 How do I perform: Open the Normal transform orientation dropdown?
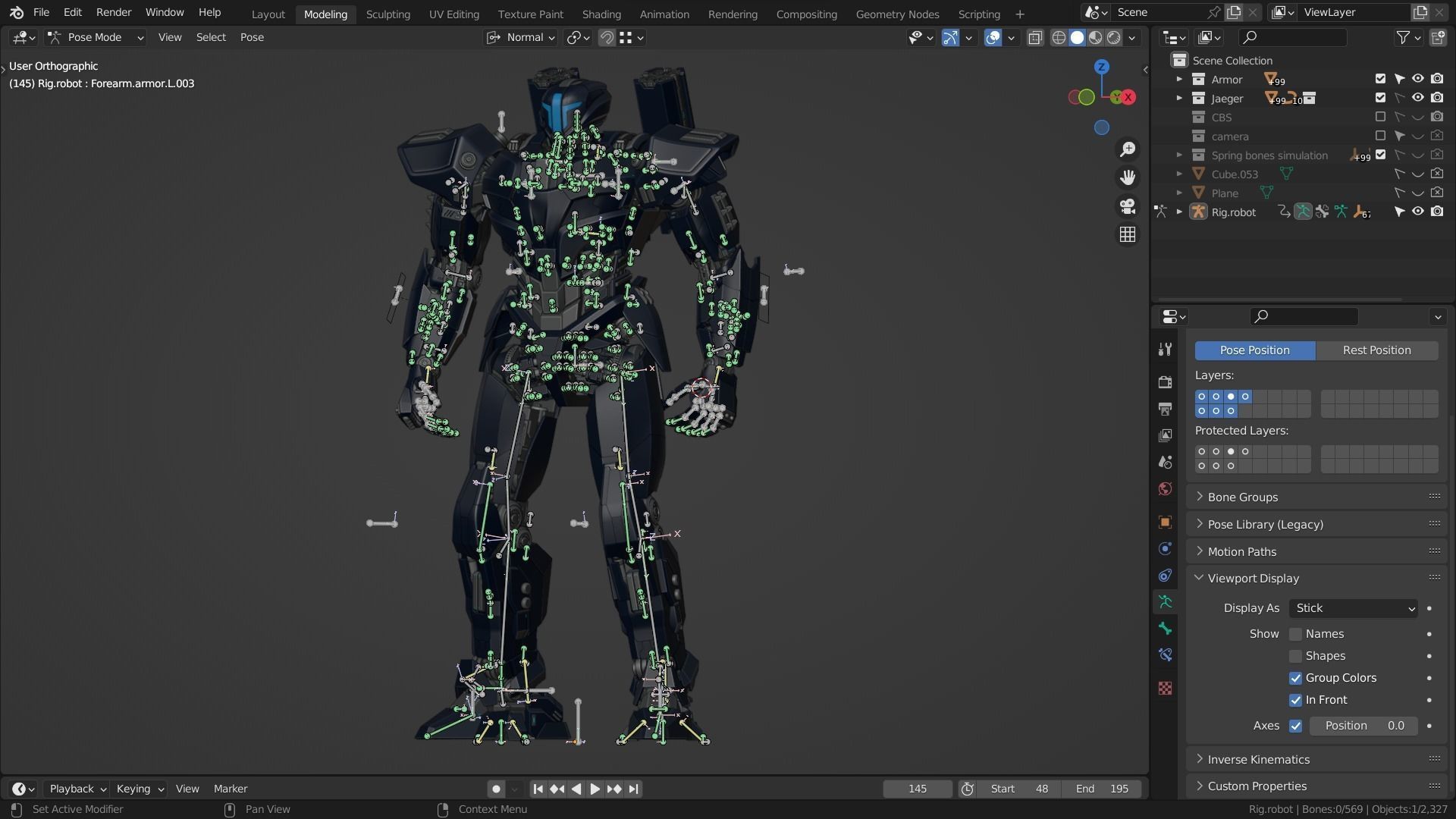[x=521, y=37]
